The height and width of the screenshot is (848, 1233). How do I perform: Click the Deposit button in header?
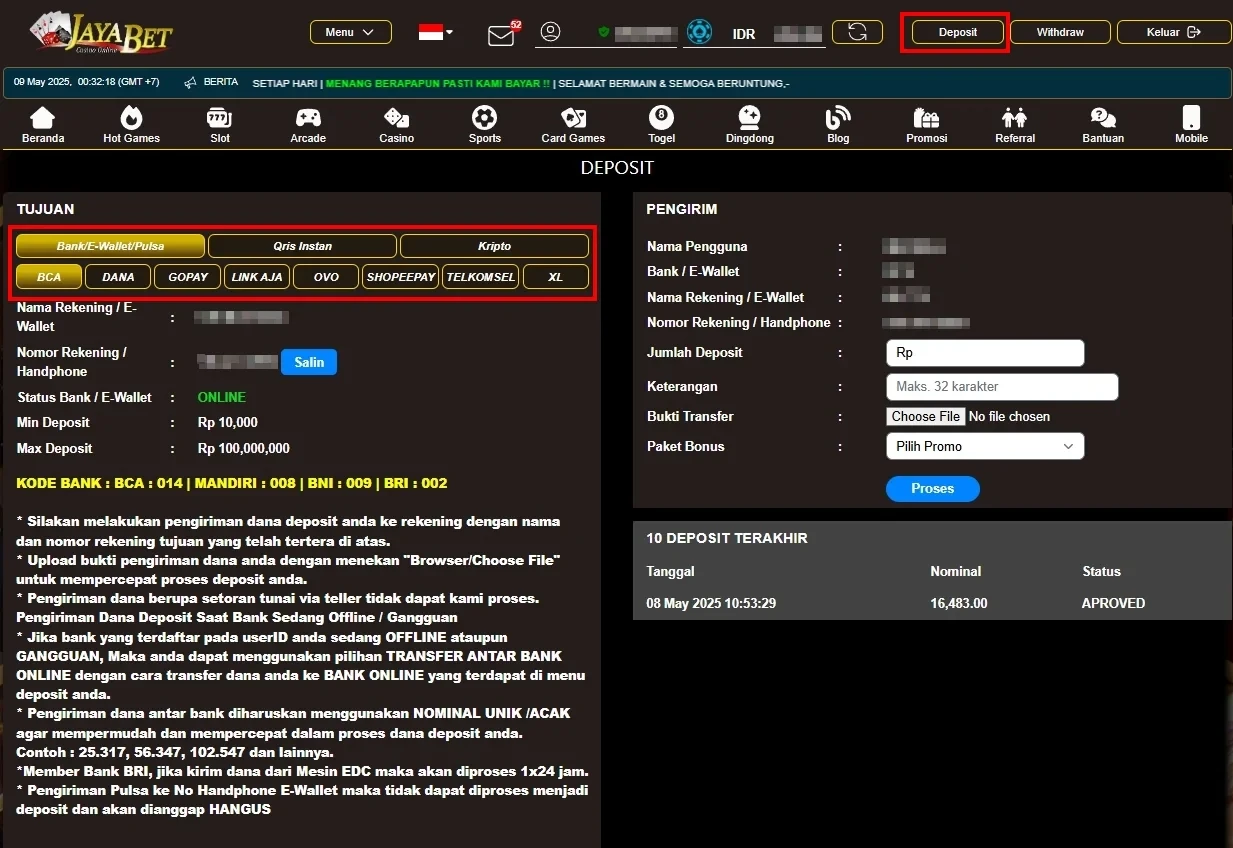pyautogui.click(x=957, y=32)
